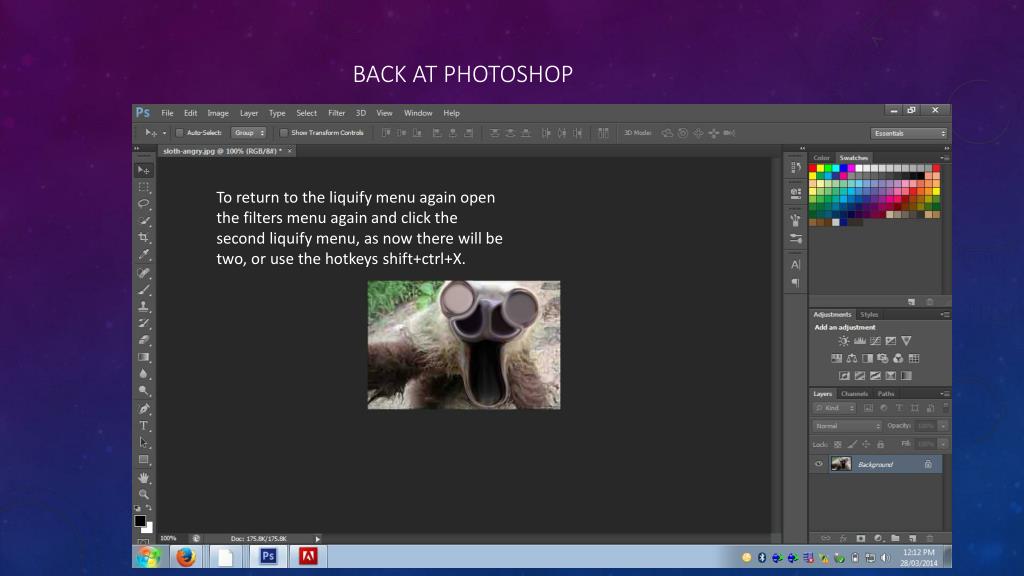Open the Fill slider dropdown arrow
This screenshot has height=576, width=1024.
pyautogui.click(x=943, y=444)
